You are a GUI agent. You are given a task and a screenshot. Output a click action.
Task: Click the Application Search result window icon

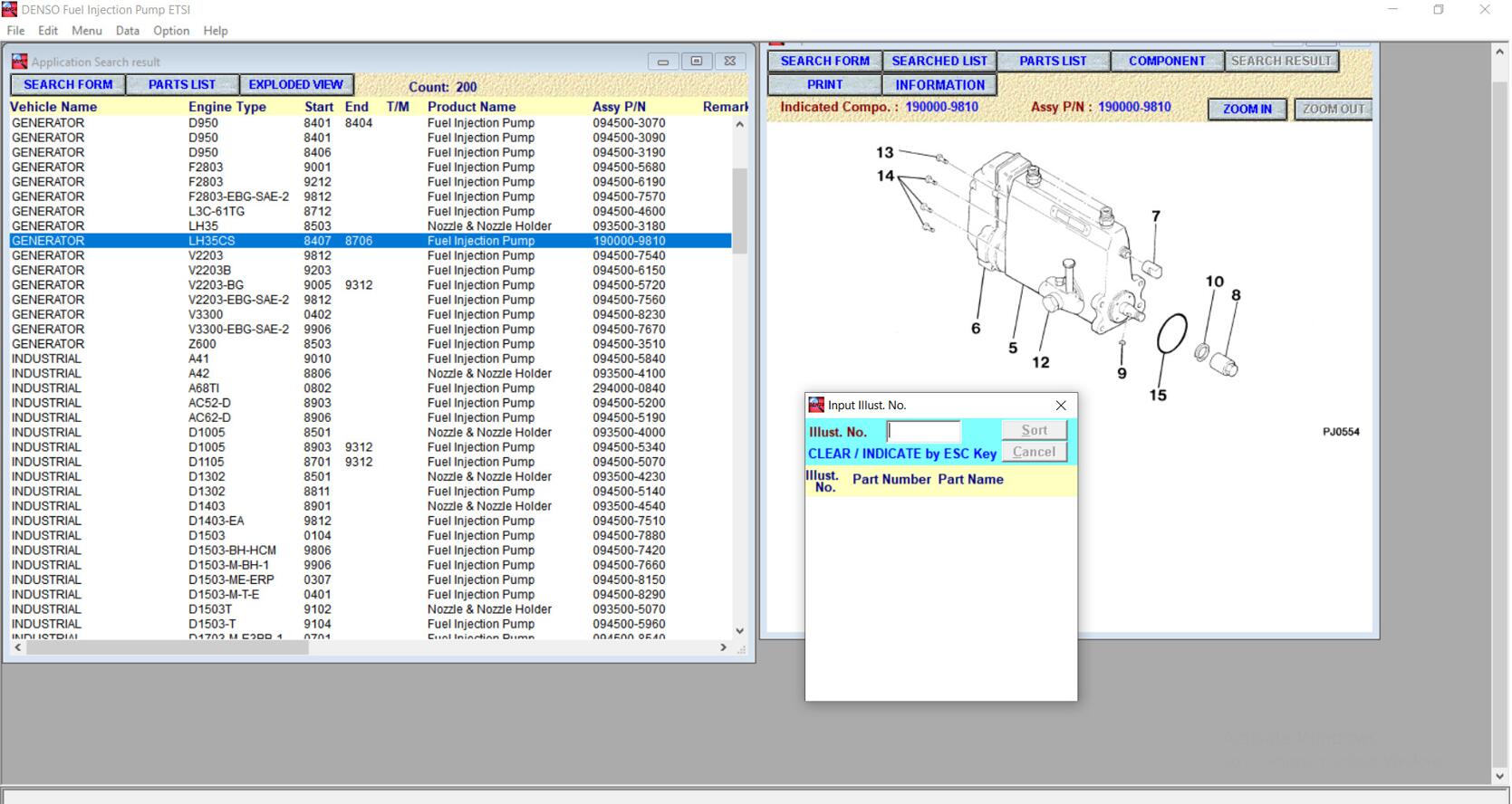coord(19,62)
